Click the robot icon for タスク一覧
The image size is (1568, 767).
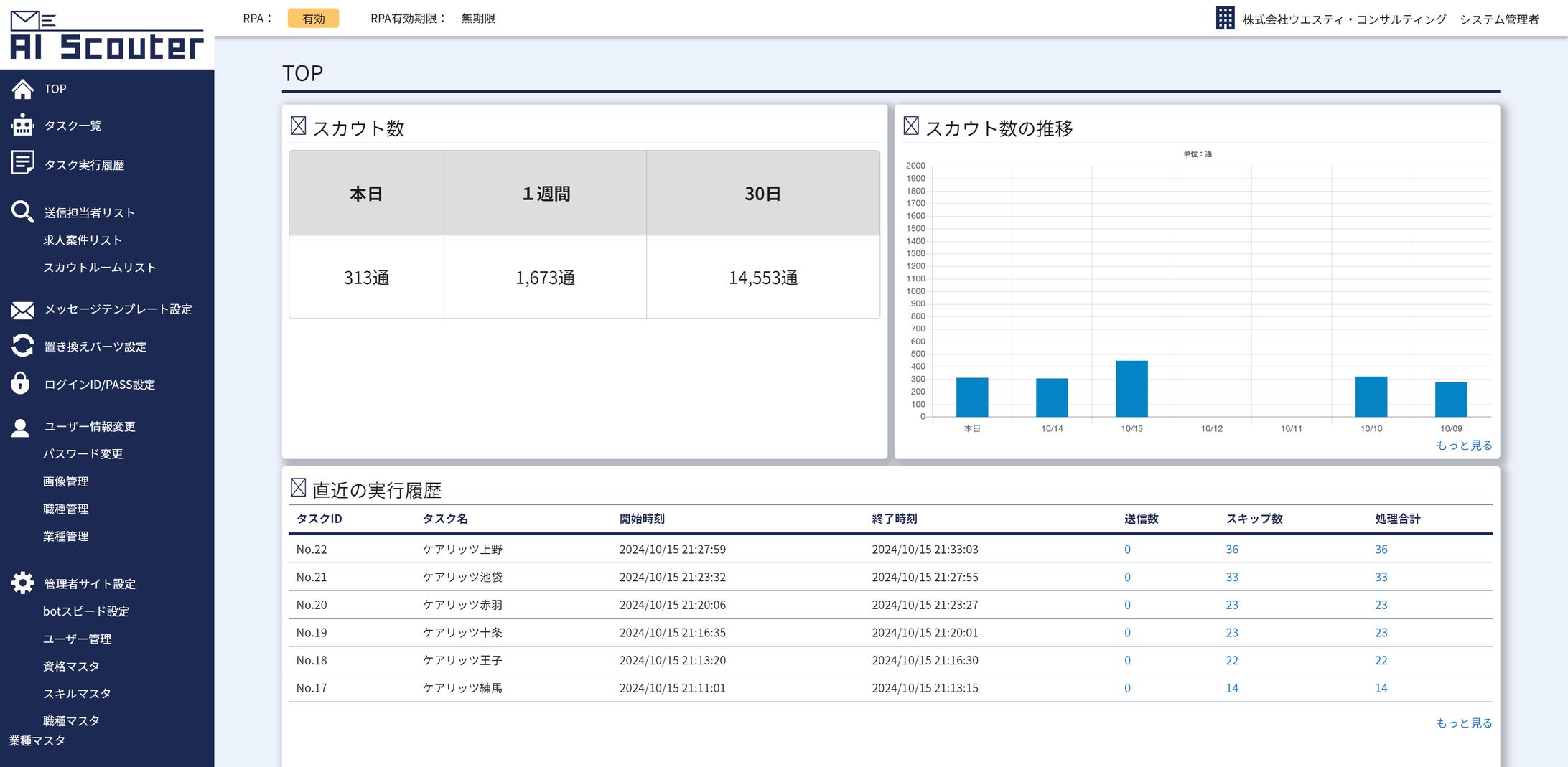[x=22, y=126]
